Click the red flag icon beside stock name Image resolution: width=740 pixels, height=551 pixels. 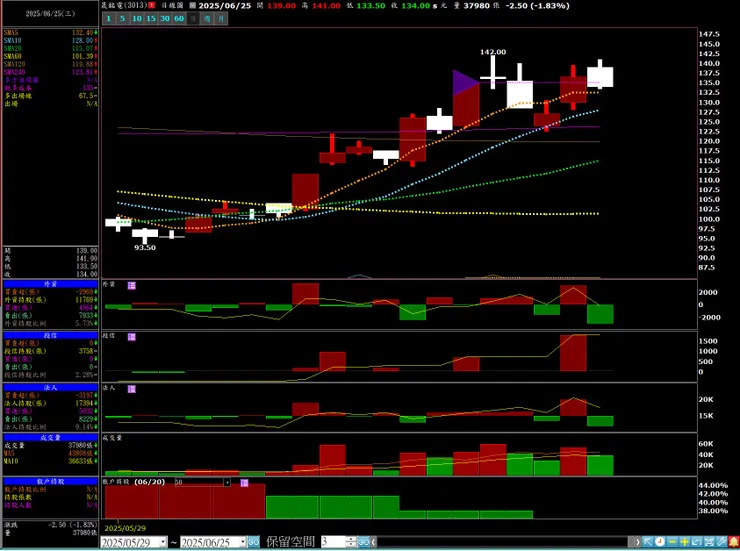[x=152, y=5]
